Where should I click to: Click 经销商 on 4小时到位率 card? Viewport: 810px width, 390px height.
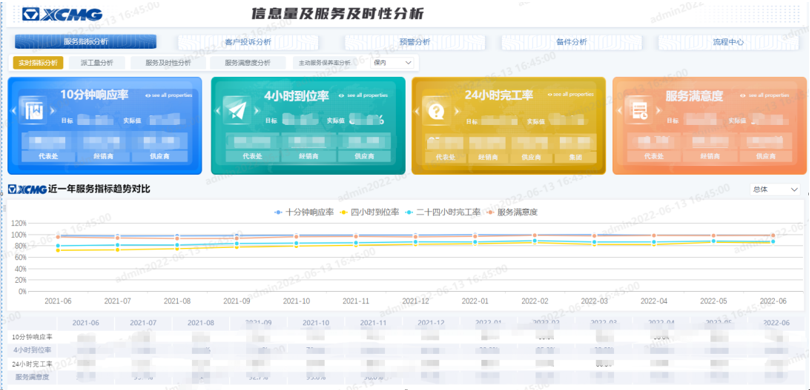(x=308, y=157)
